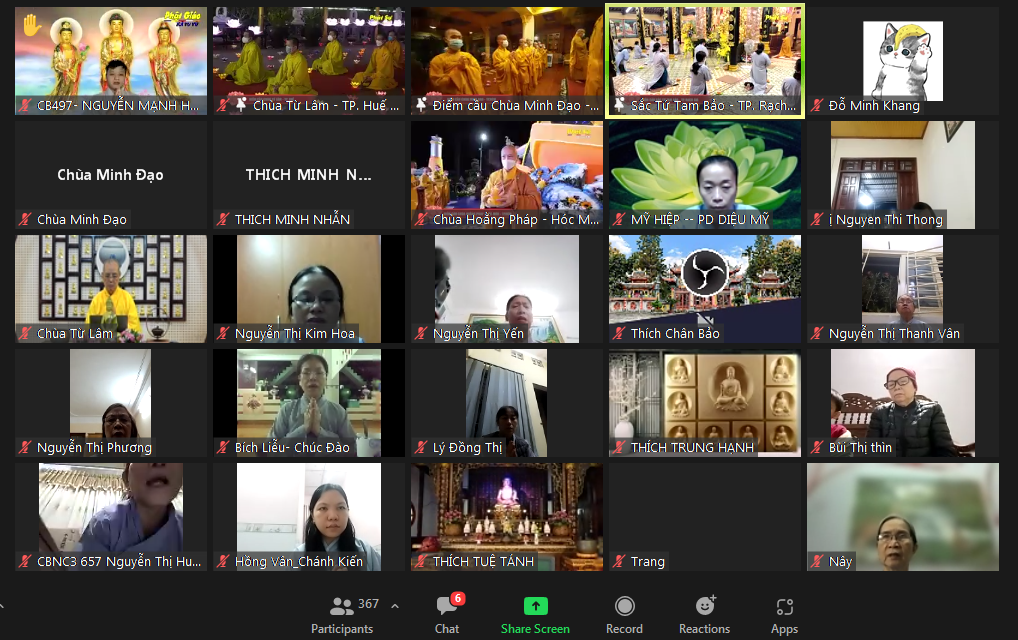
Task: Select the Bích Liễu - Chúc Đào video
Action: pyautogui.click(x=308, y=398)
